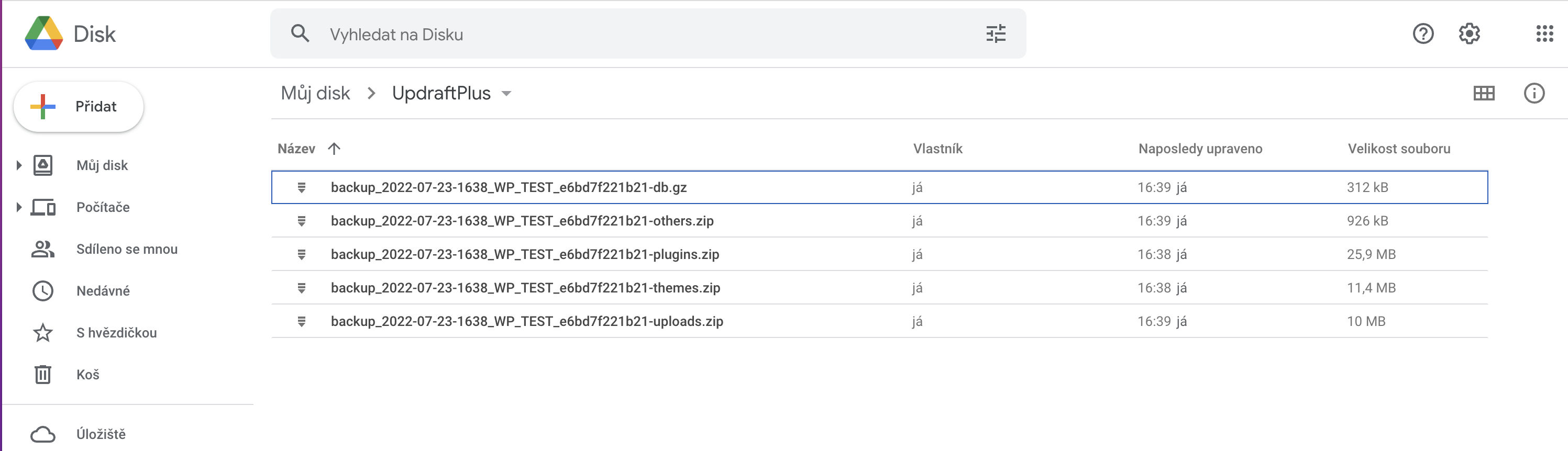Click the Nedávné clock icon
This screenshot has width=1568, height=451.
(42, 291)
